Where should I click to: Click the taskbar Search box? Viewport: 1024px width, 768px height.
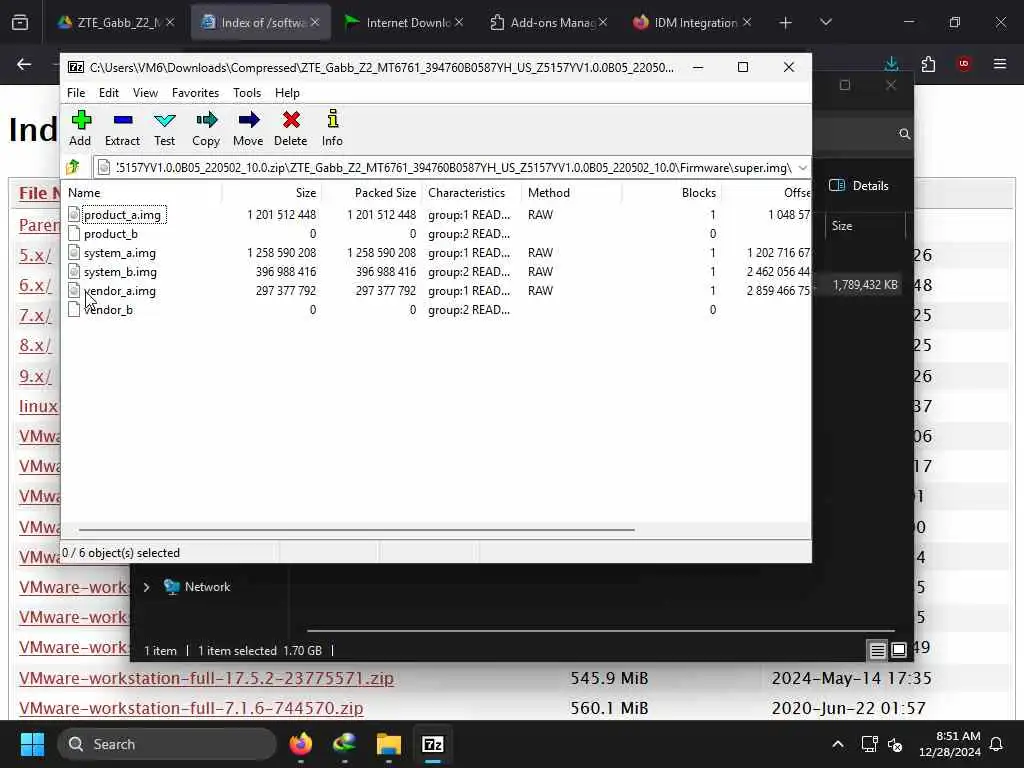(167, 744)
